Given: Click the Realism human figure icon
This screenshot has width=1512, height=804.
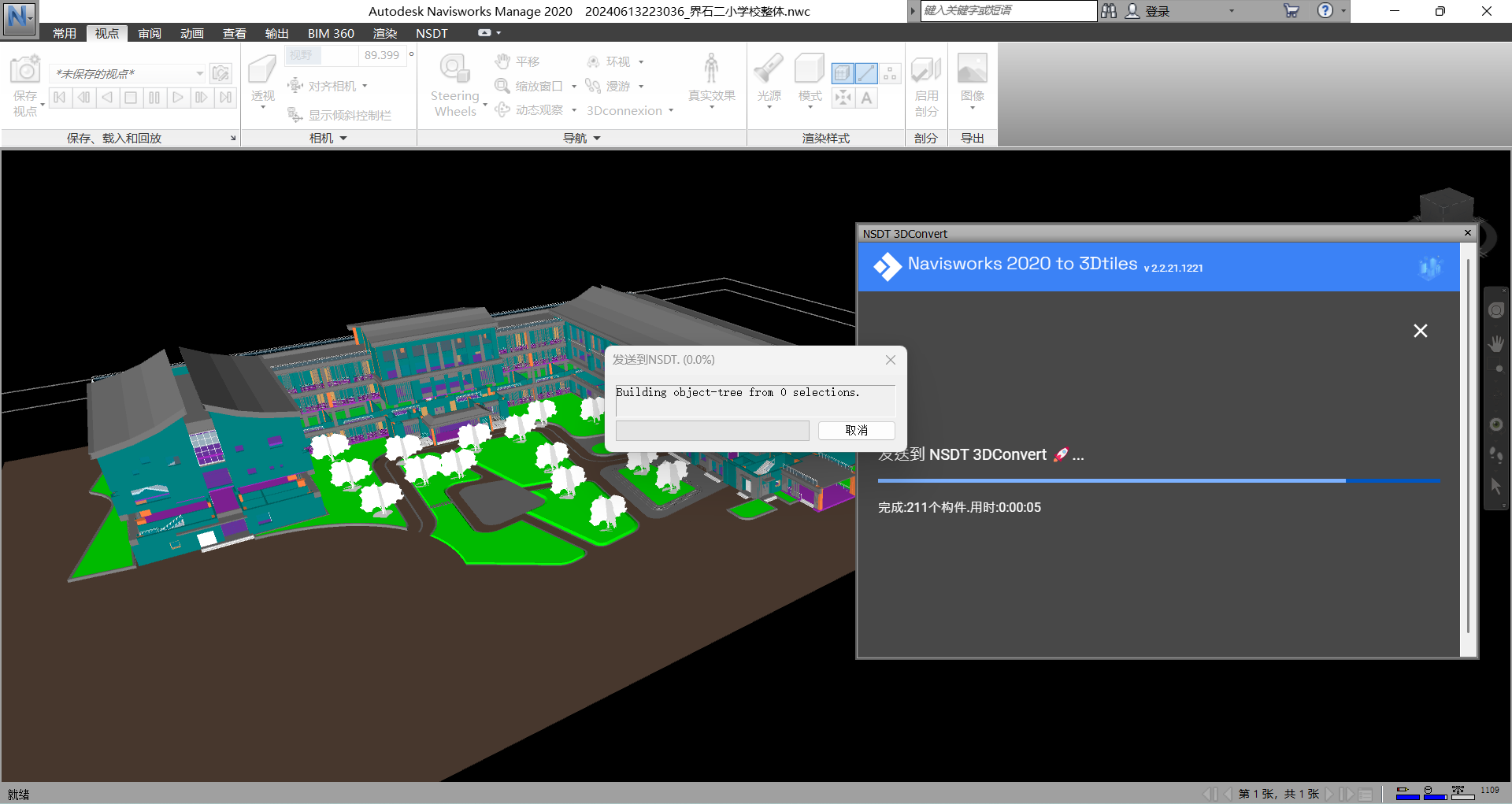Looking at the screenshot, I should point(711,69).
